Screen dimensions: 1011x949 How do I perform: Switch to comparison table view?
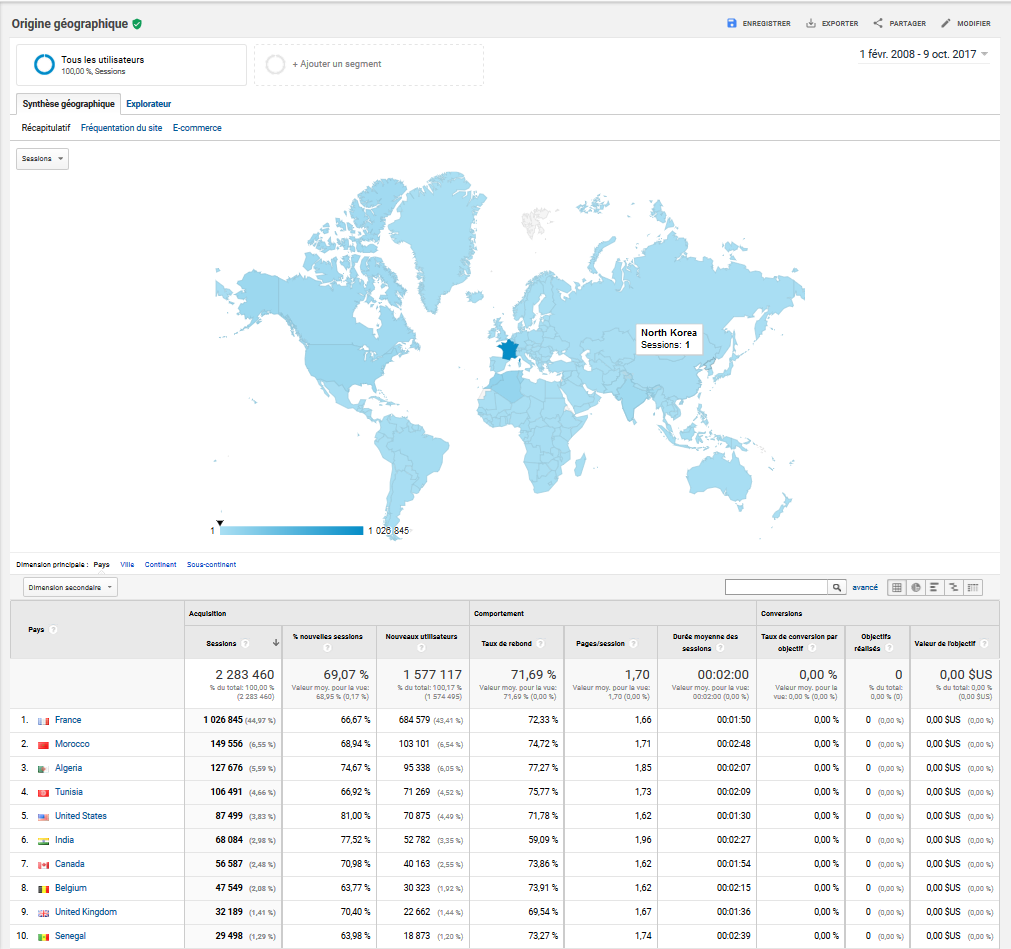954,587
